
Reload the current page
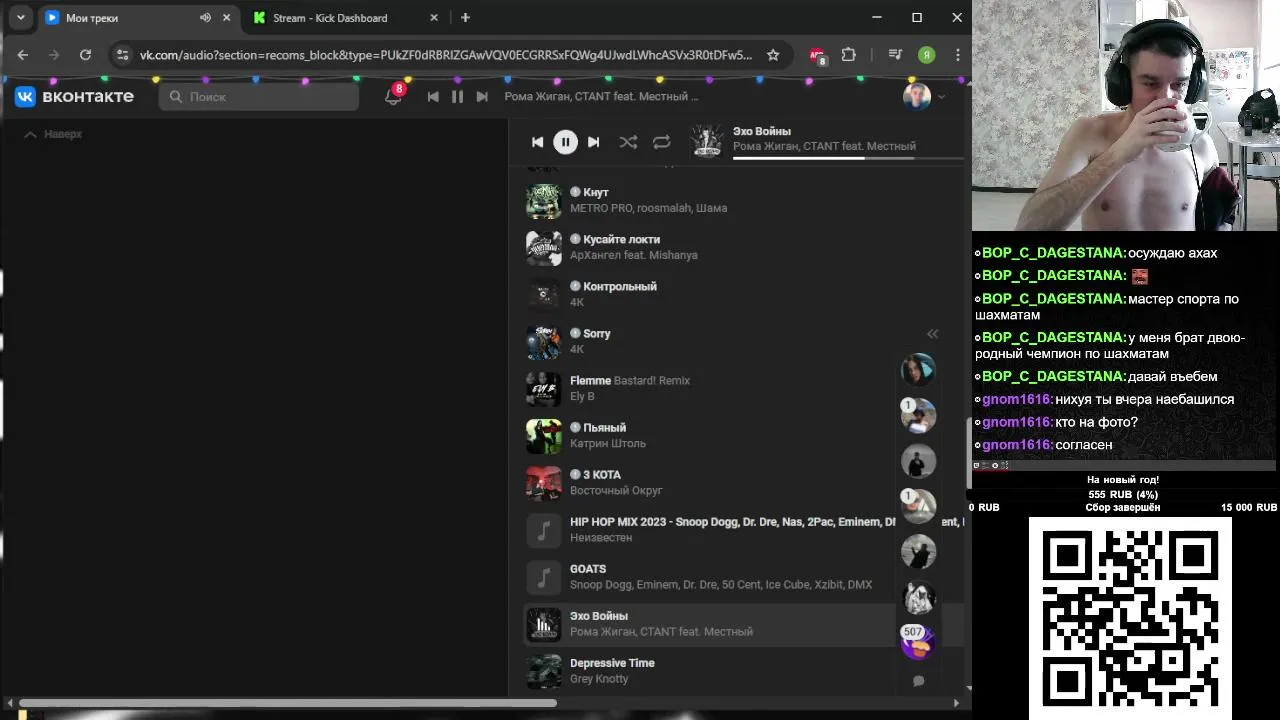(x=85, y=55)
